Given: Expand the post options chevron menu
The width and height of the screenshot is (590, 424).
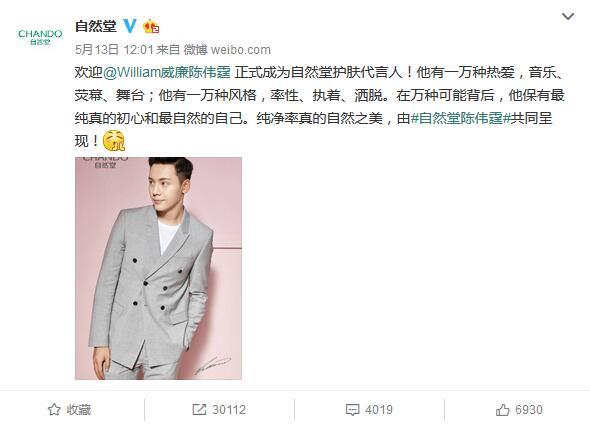Looking at the screenshot, I should [x=568, y=17].
